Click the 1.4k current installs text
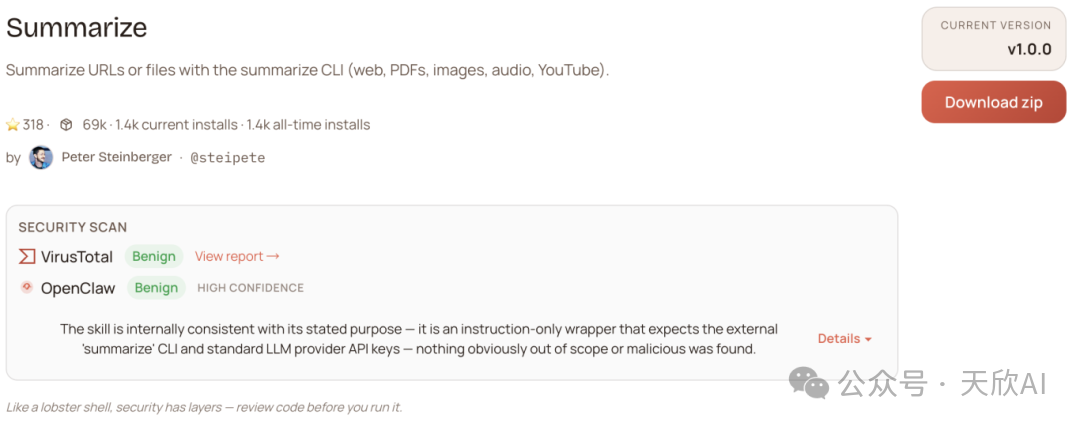Viewport: 1080px width, 426px height. coord(177,125)
